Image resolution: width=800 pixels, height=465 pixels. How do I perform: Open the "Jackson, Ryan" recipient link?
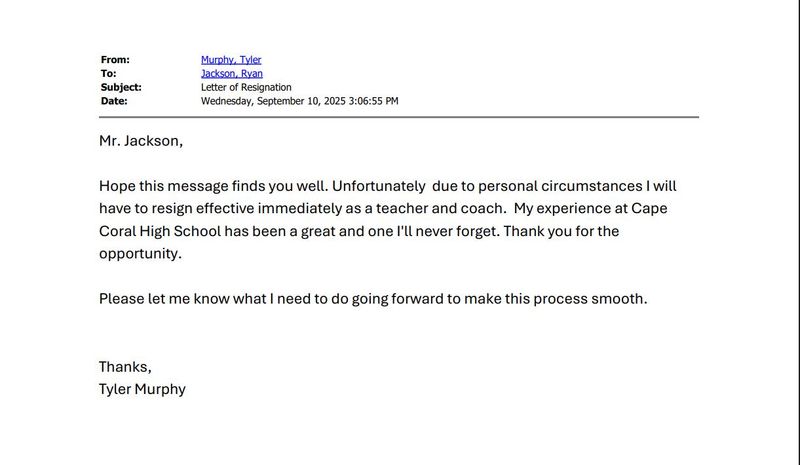click(x=231, y=74)
